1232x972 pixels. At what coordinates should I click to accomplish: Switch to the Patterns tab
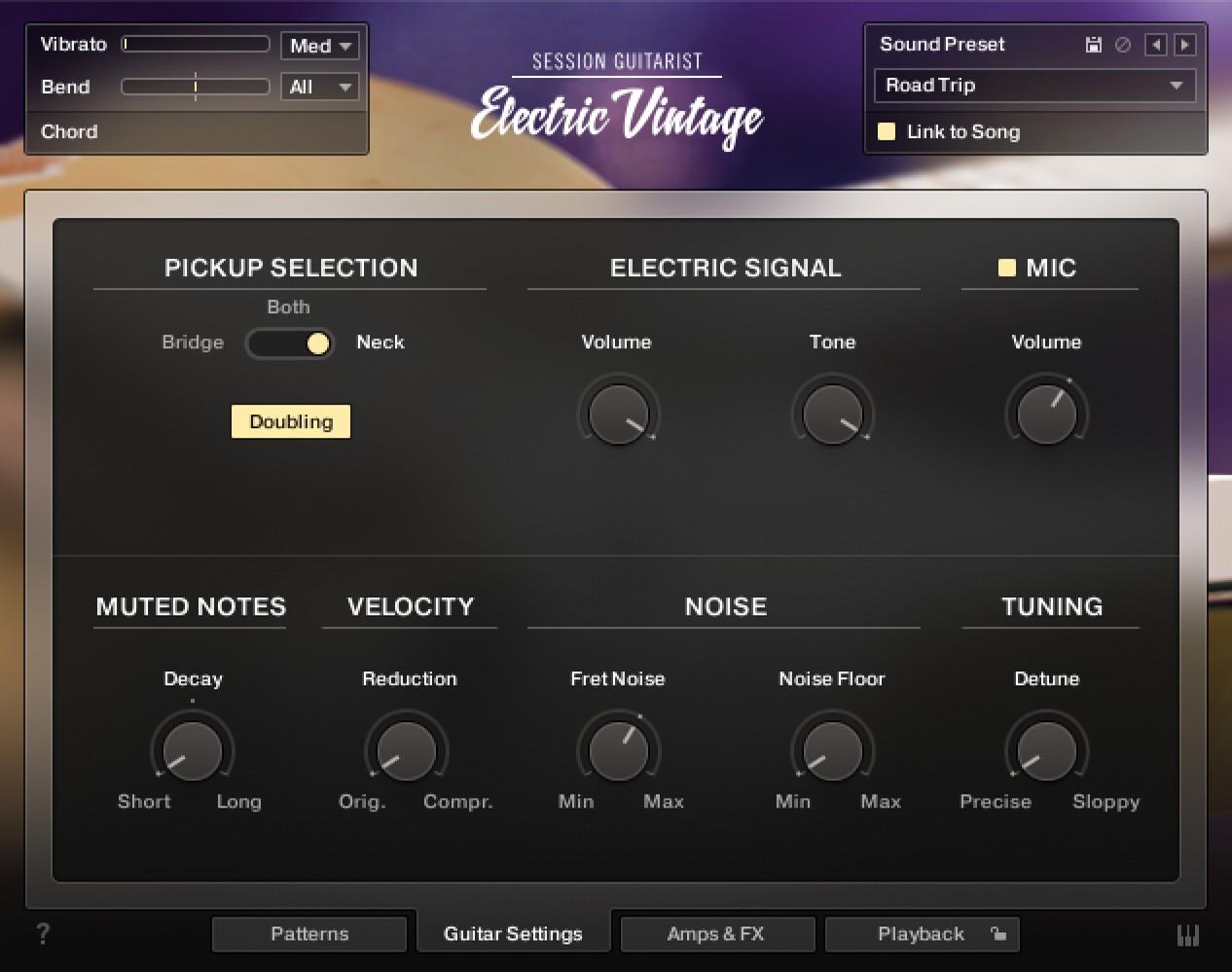(x=309, y=934)
